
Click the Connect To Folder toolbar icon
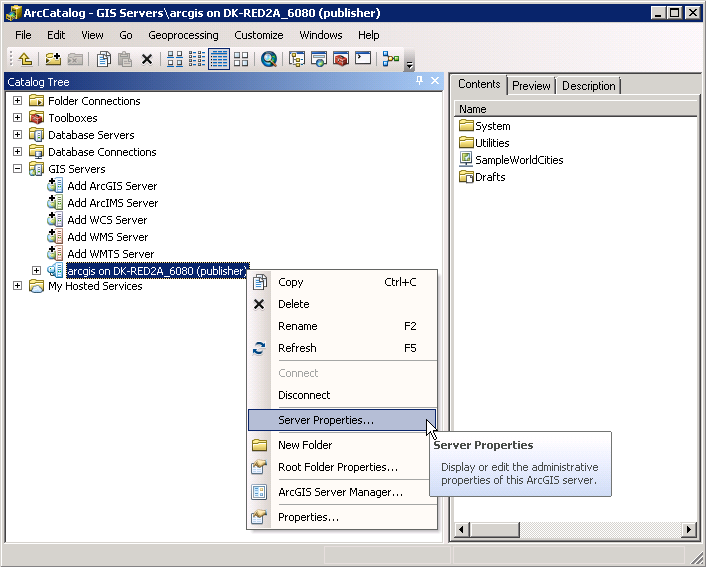53,59
